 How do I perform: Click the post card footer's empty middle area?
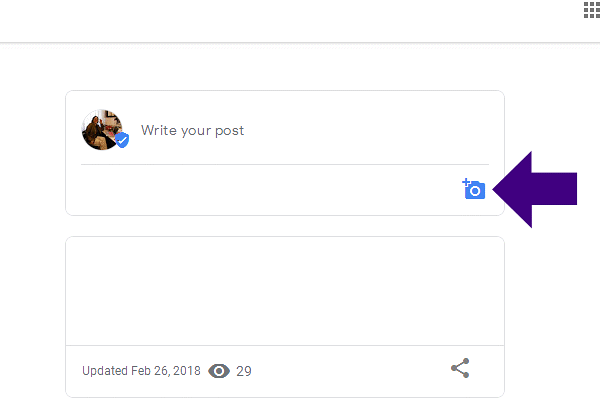click(x=350, y=371)
